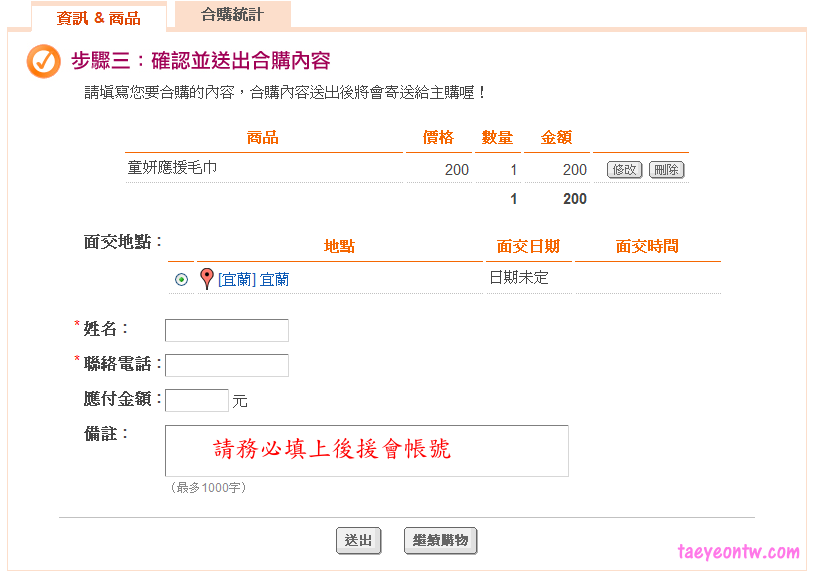Click the red map pin icon
The width and height of the screenshot is (822, 576).
pos(207,279)
